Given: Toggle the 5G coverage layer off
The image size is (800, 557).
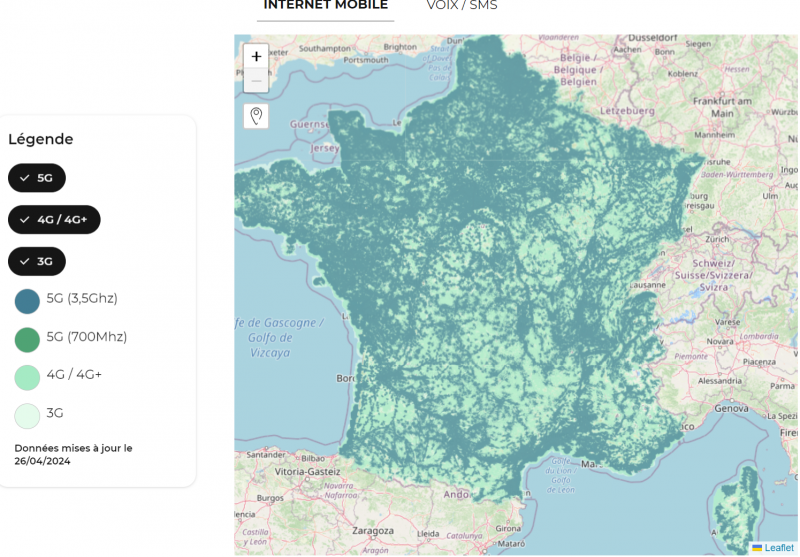Looking at the screenshot, I should 37,178.
